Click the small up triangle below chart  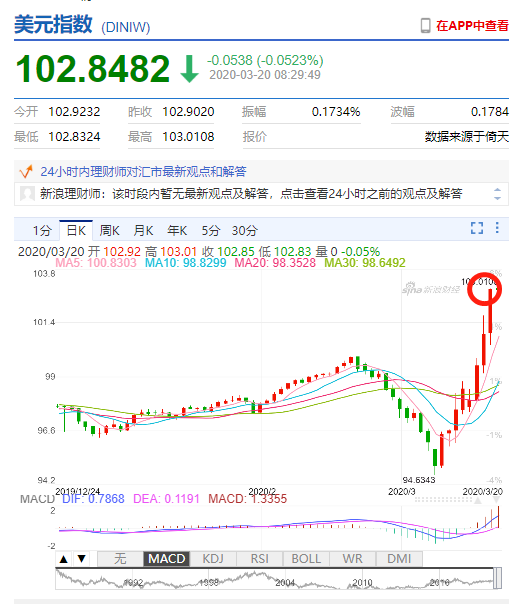478,500
